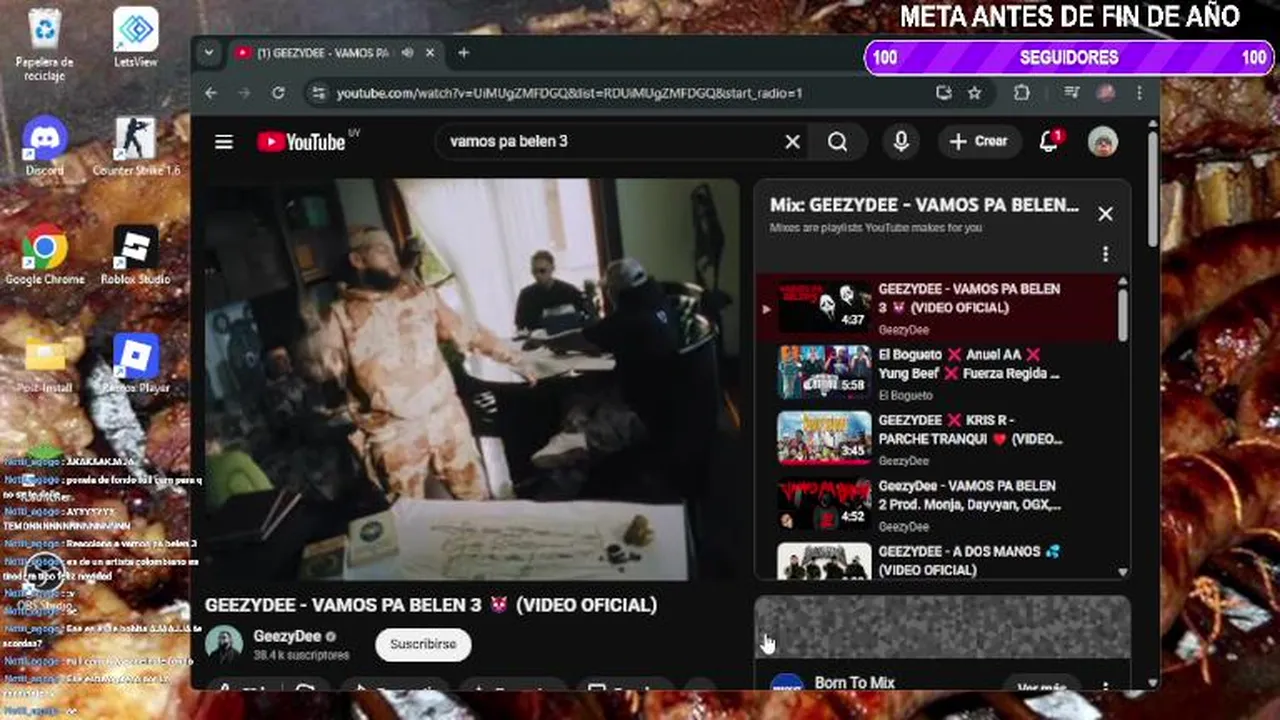Click the video title VAMOS PA BELEN 3
This screenshot has height=720, width=1280.
coord(431,605)
